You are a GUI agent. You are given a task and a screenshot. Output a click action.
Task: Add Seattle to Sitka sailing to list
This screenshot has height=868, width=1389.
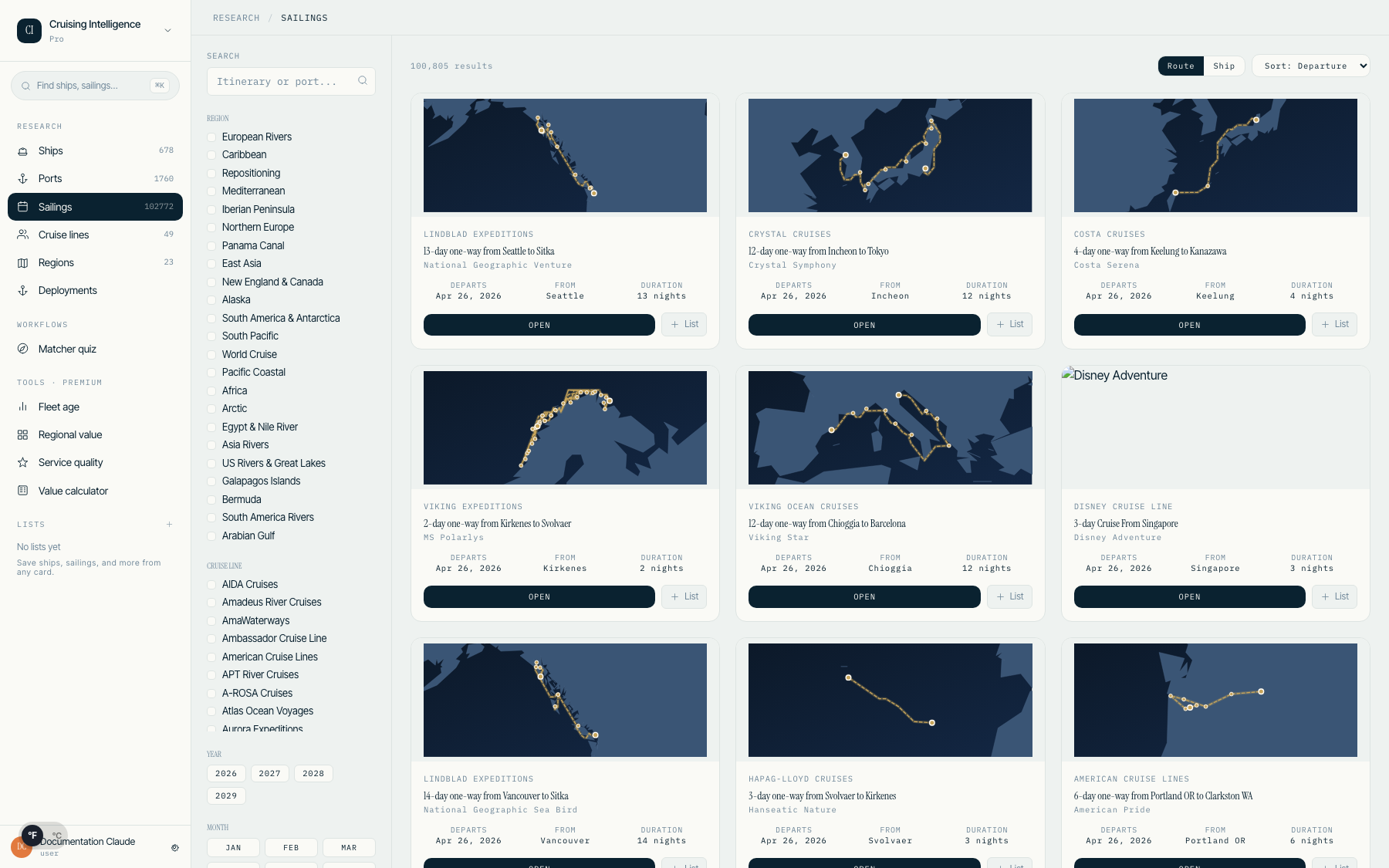coord(684,325)
